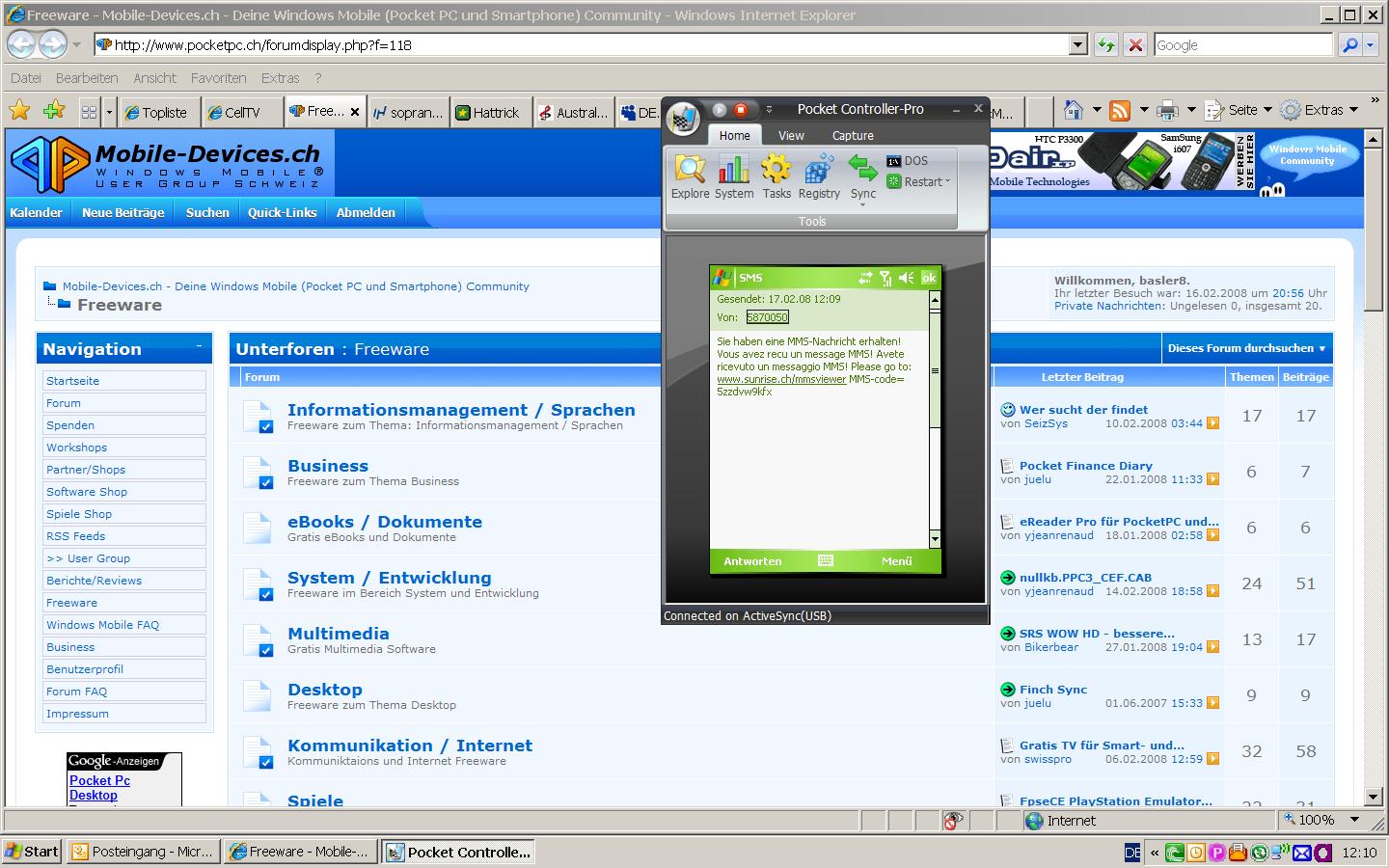Open the Tasks tool in Pocket Controller
This screenshot has width=1389, height=868.
tap(776, 176)
